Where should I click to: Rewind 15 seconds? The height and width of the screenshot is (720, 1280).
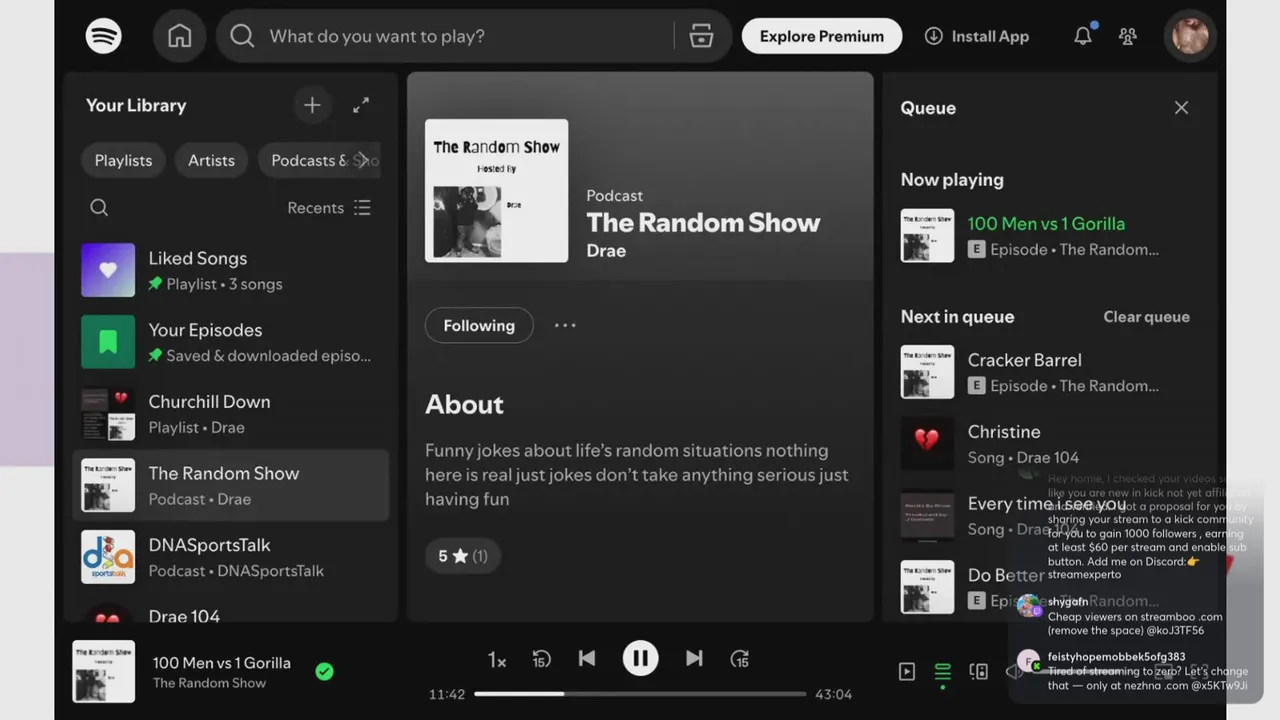click(541, 659)
